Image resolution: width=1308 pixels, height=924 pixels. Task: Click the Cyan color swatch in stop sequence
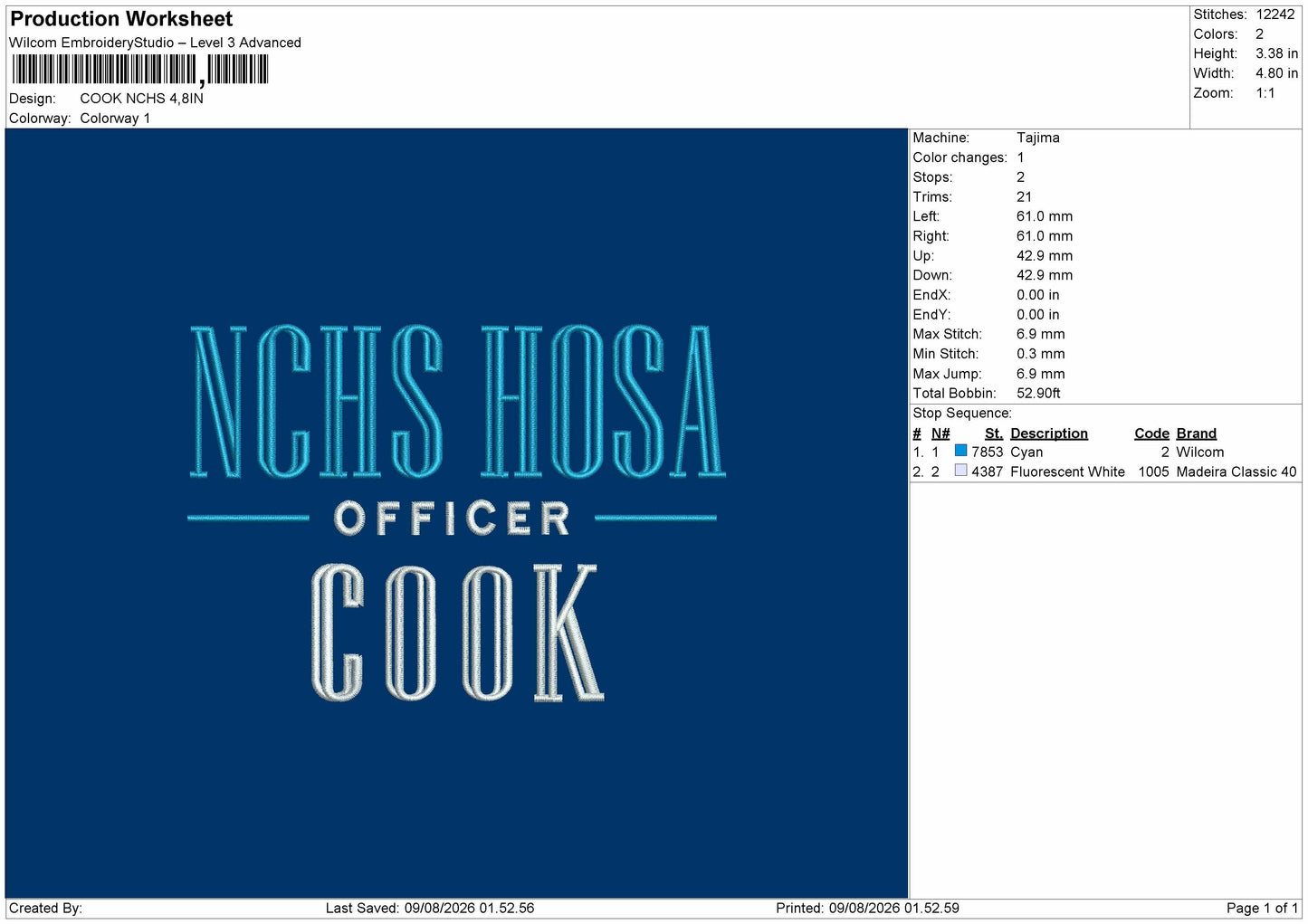[x=960, y=451]
